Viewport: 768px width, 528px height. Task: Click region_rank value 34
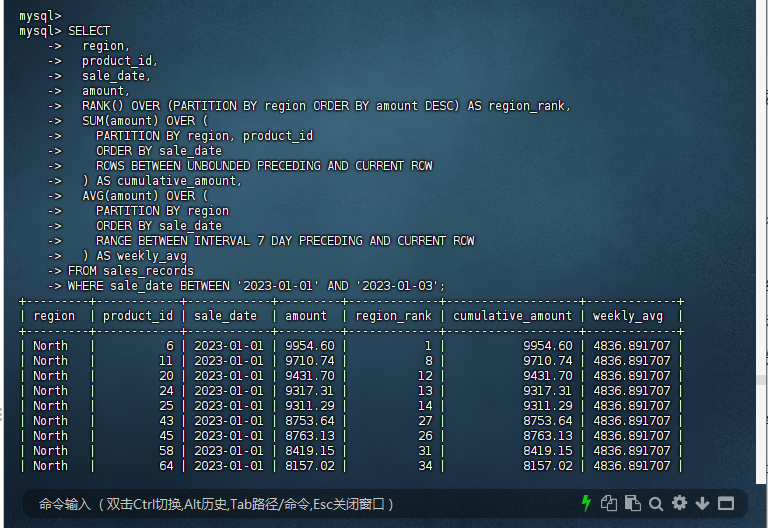[x=425, y=466]
